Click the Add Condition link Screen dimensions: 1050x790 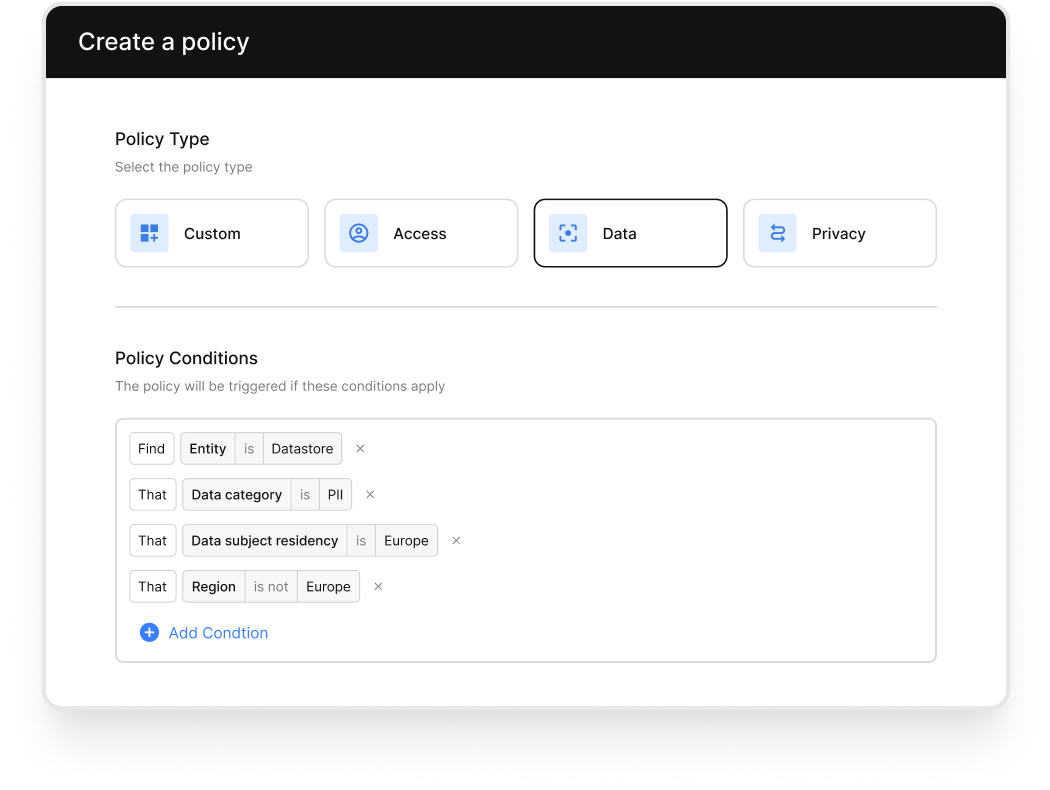218,633
